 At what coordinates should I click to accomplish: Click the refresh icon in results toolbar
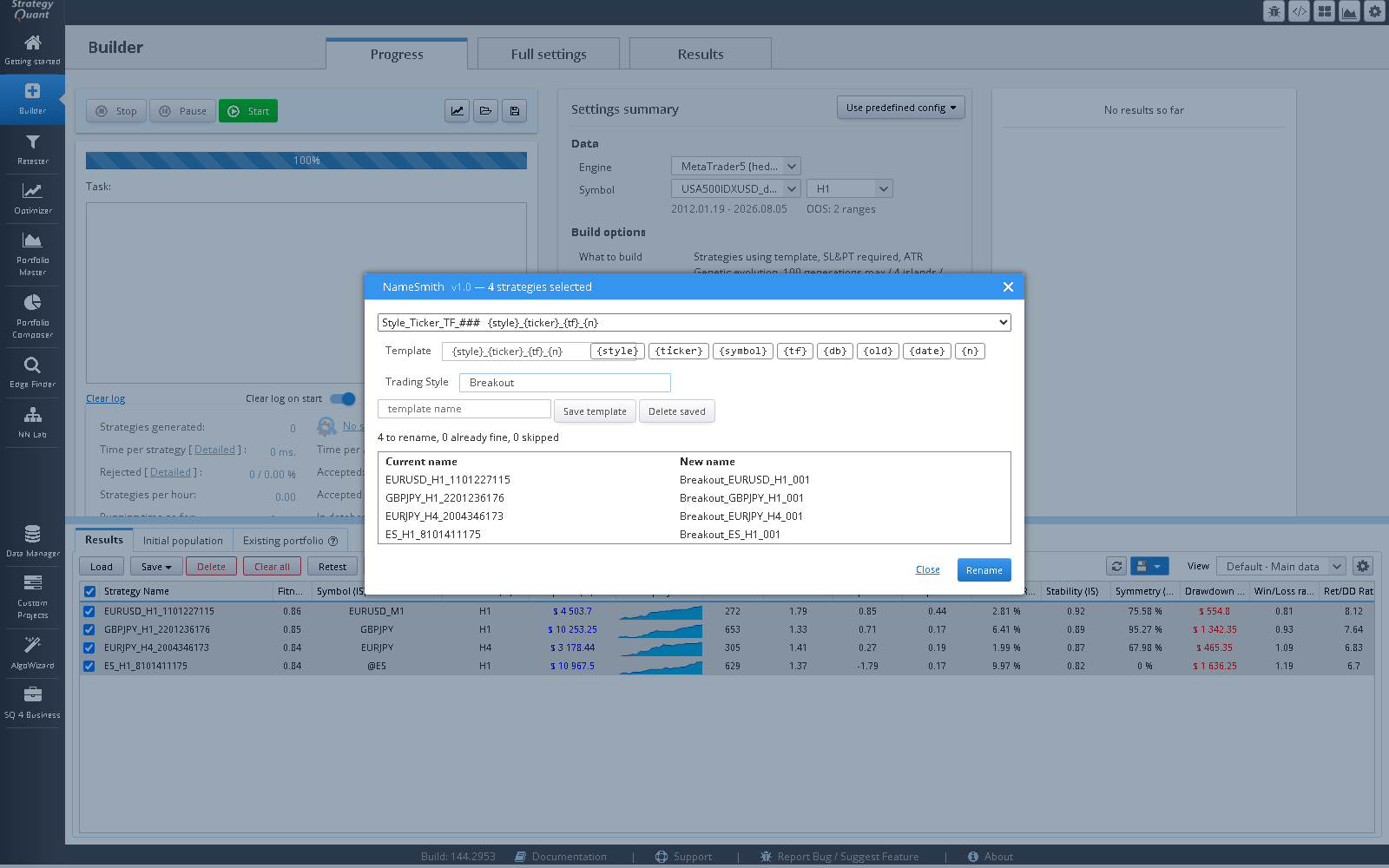1116,566
